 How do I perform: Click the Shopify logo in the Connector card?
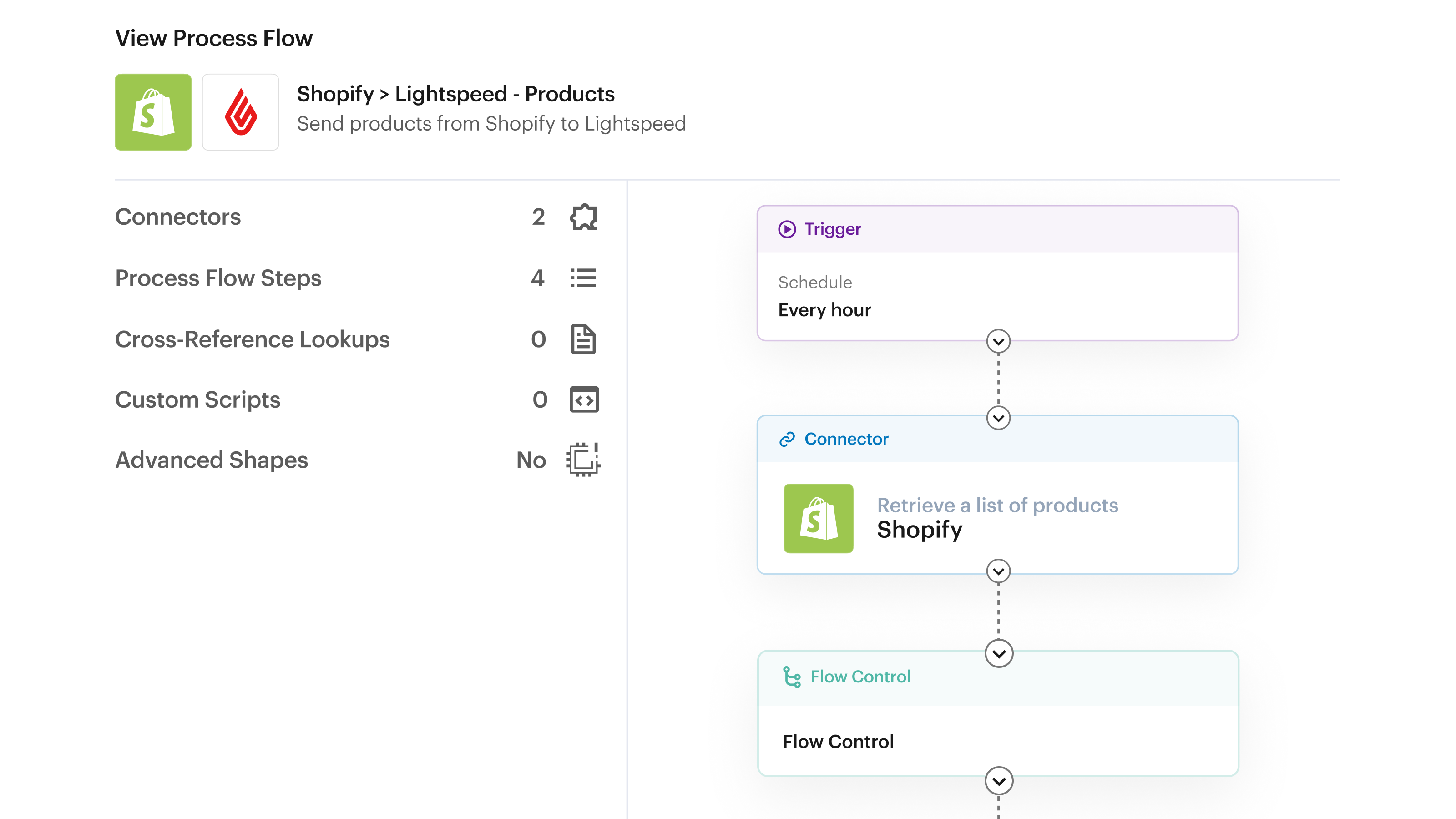(x=818, y=518)
